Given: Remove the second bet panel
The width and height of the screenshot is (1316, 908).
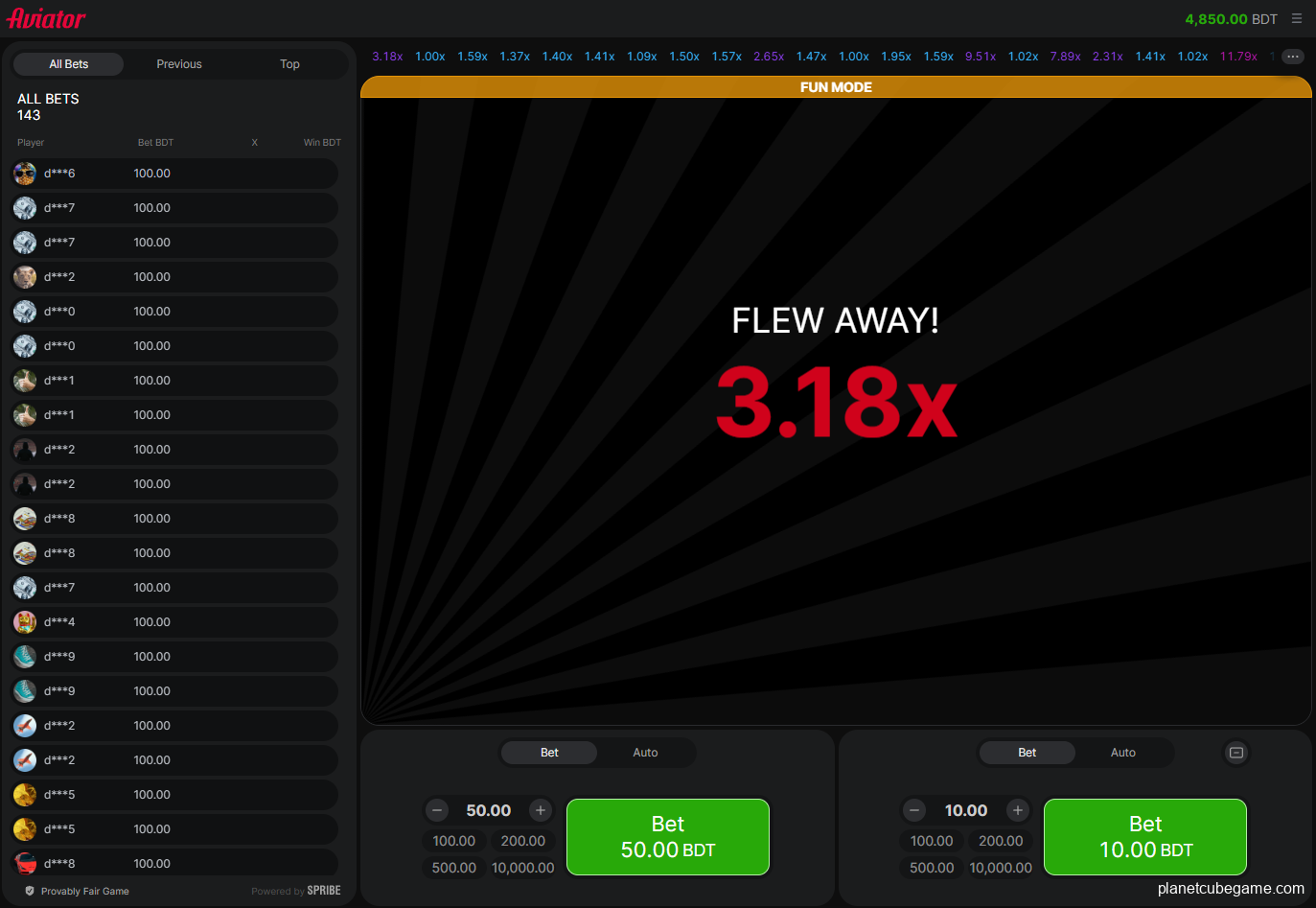Looking at the screenshot, I should pyautogui.click(x=1236, y=753).
